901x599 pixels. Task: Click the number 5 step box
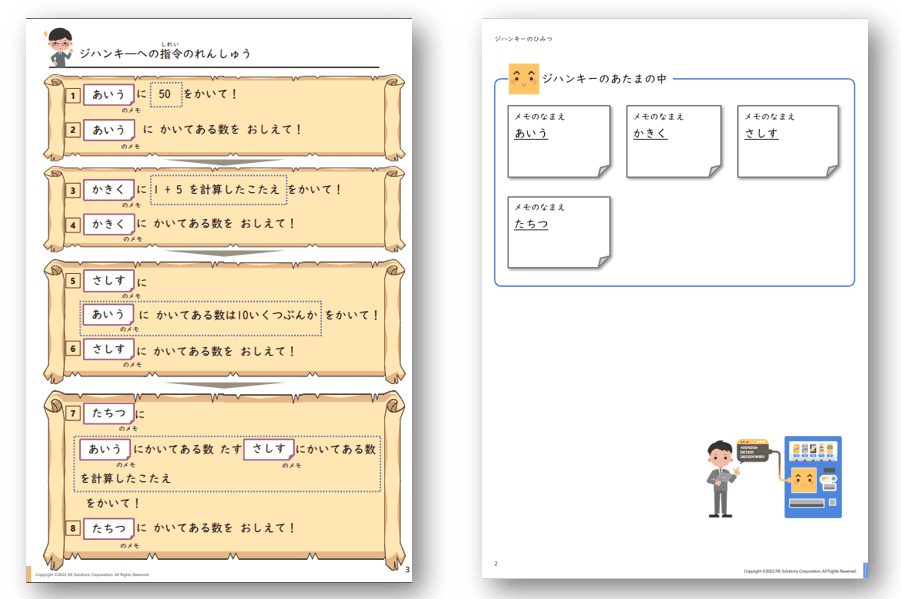[x=73, y=282]
